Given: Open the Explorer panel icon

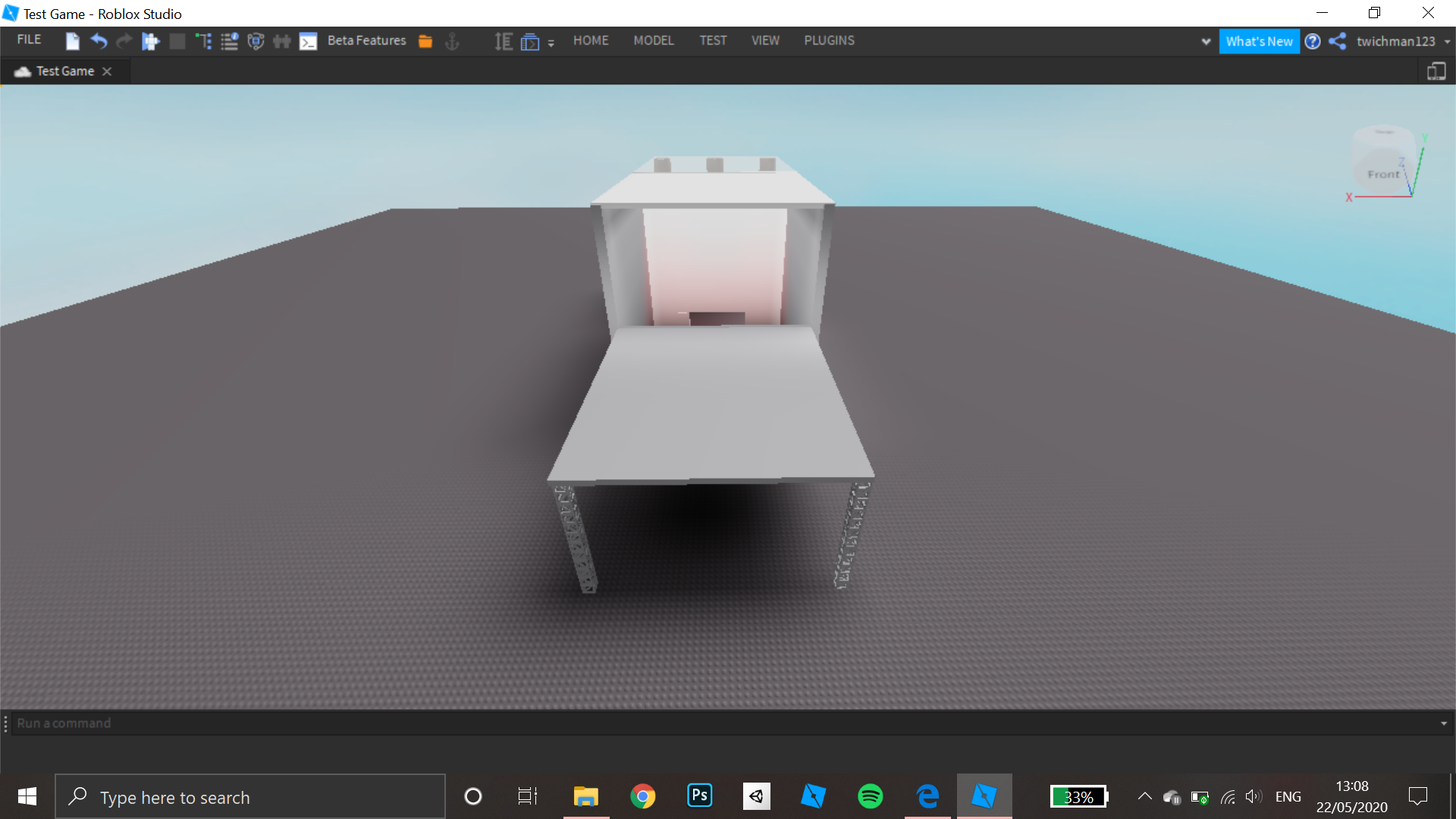Looking at the screenshot, I should (203, 41).
